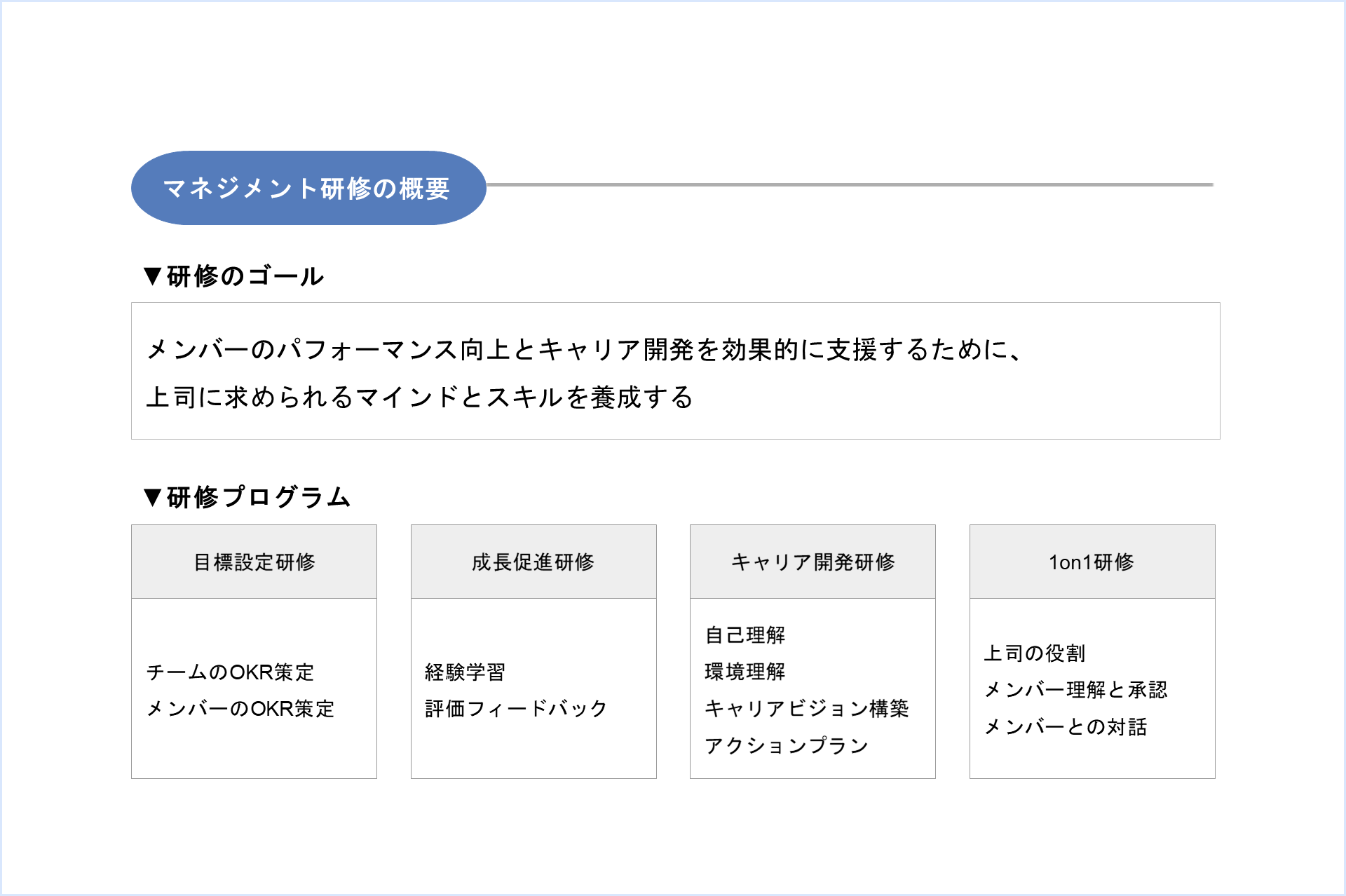Select 経験学習 in growth card
The height and width of the screenshot is (896, 1346).
[465, 672]
